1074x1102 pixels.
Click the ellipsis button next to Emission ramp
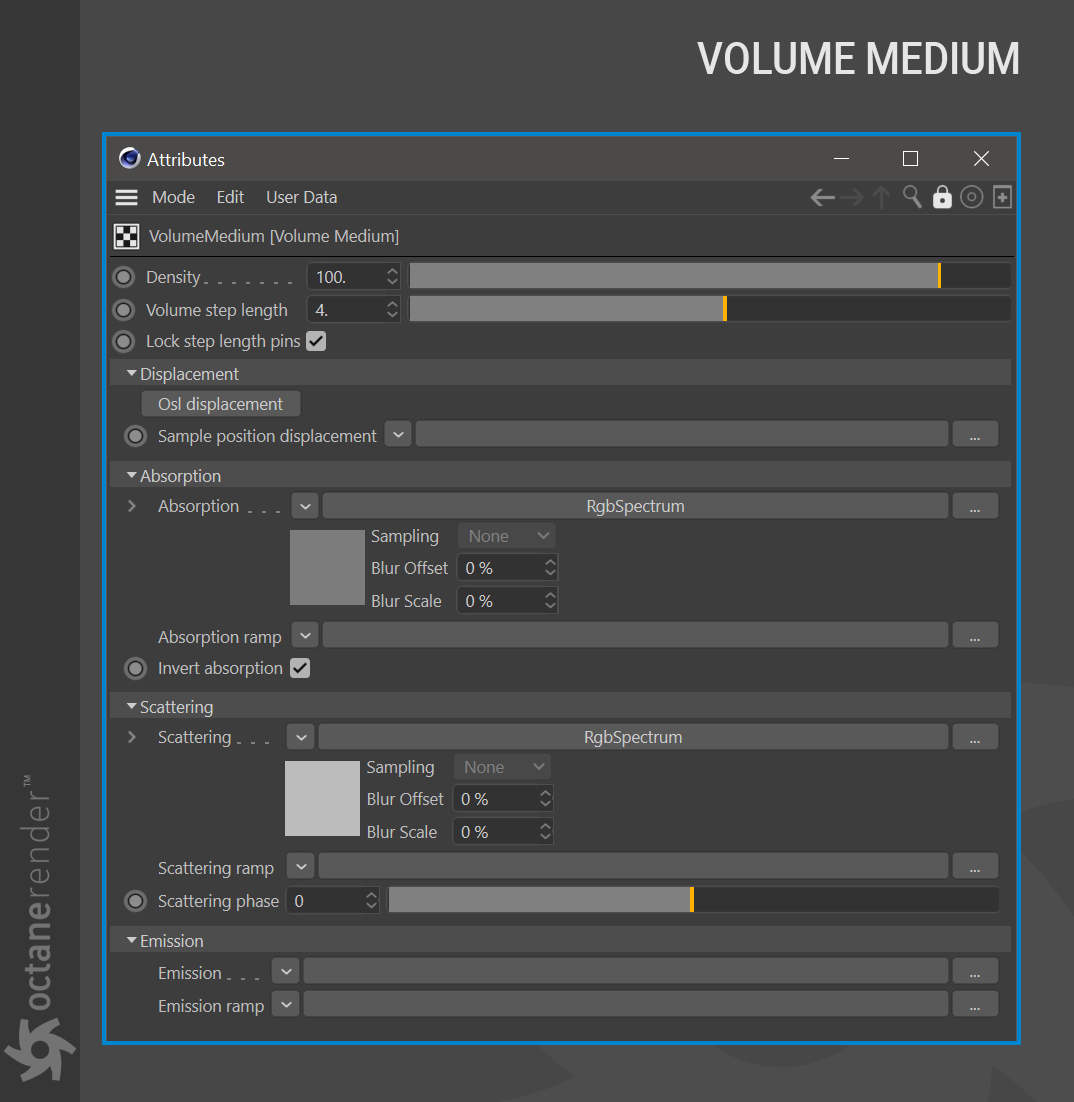pyautogui.click(x=975, y=1005)
